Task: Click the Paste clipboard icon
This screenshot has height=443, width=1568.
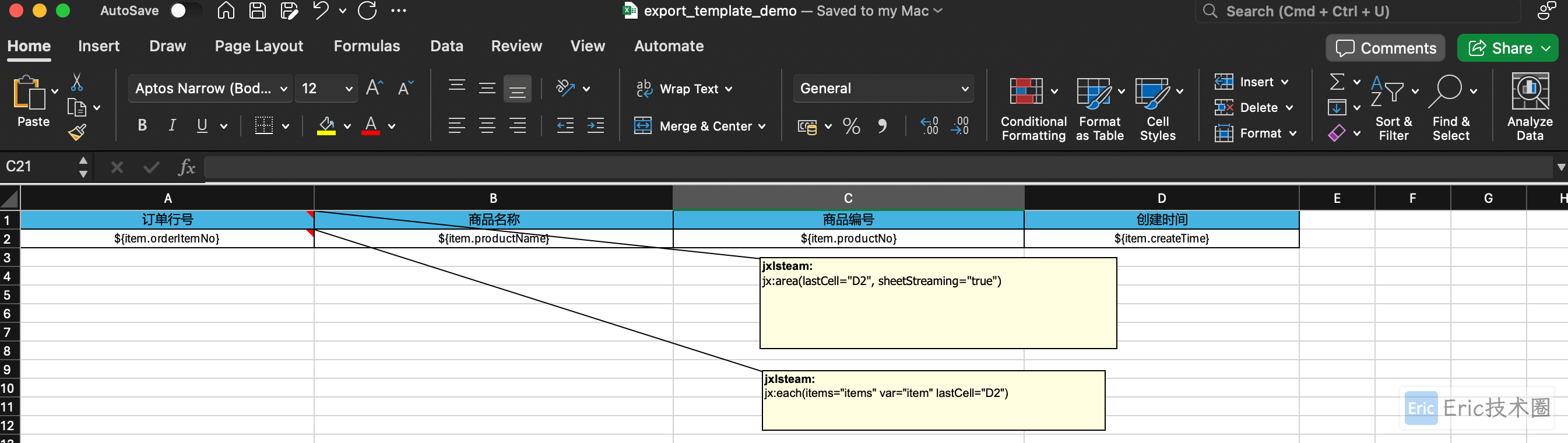Action: (29, 93)
